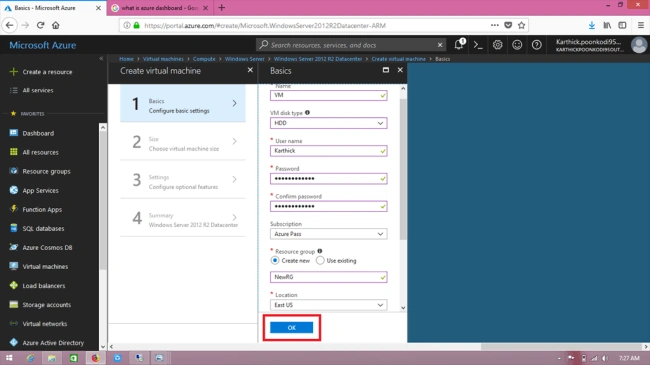The height and width of the screenshot is (365, 650).
Task: Open the help question mark icon
Action: click(536, 45)
